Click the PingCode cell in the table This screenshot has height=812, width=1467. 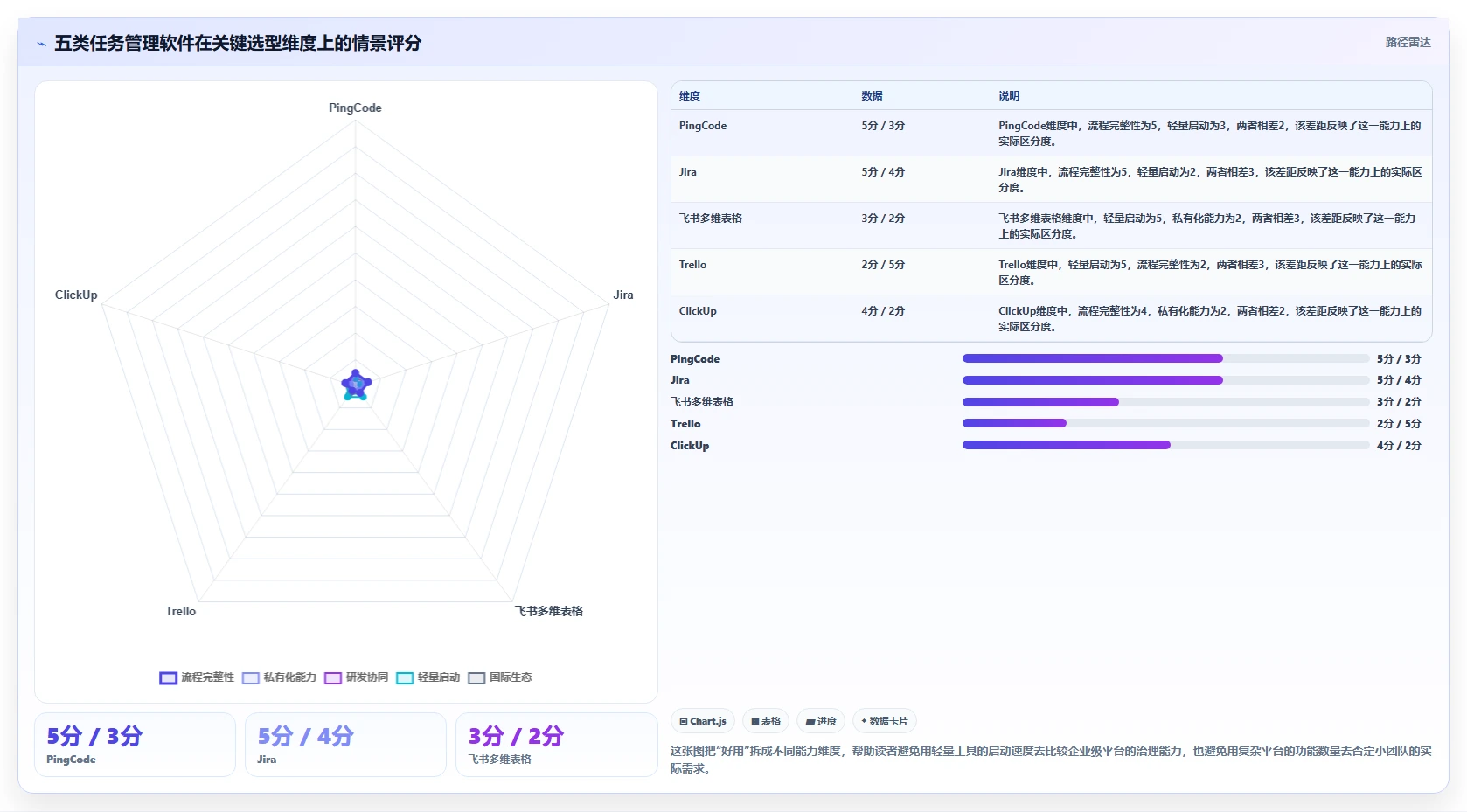click(x=703, y=126)
